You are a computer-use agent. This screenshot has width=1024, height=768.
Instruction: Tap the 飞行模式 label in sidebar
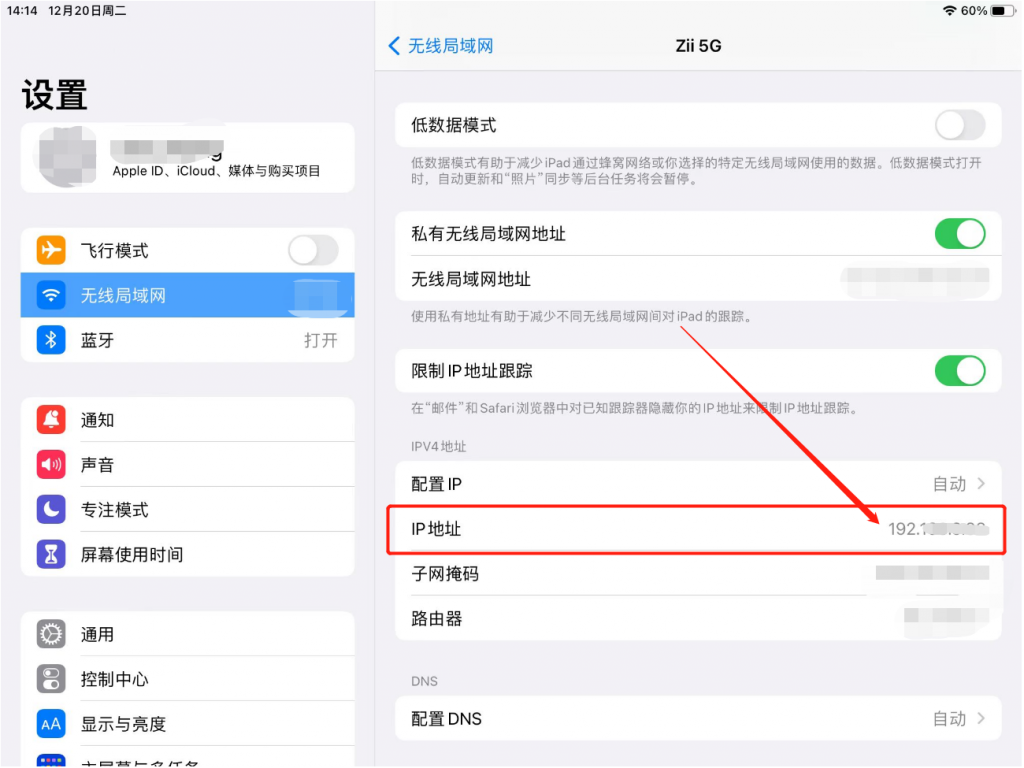[114, 250]
